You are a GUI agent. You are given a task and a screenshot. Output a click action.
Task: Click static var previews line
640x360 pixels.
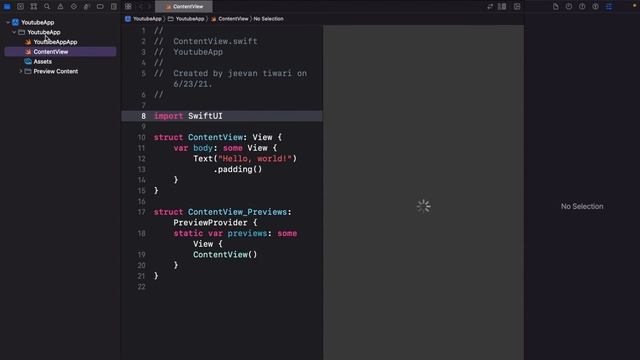235,233
